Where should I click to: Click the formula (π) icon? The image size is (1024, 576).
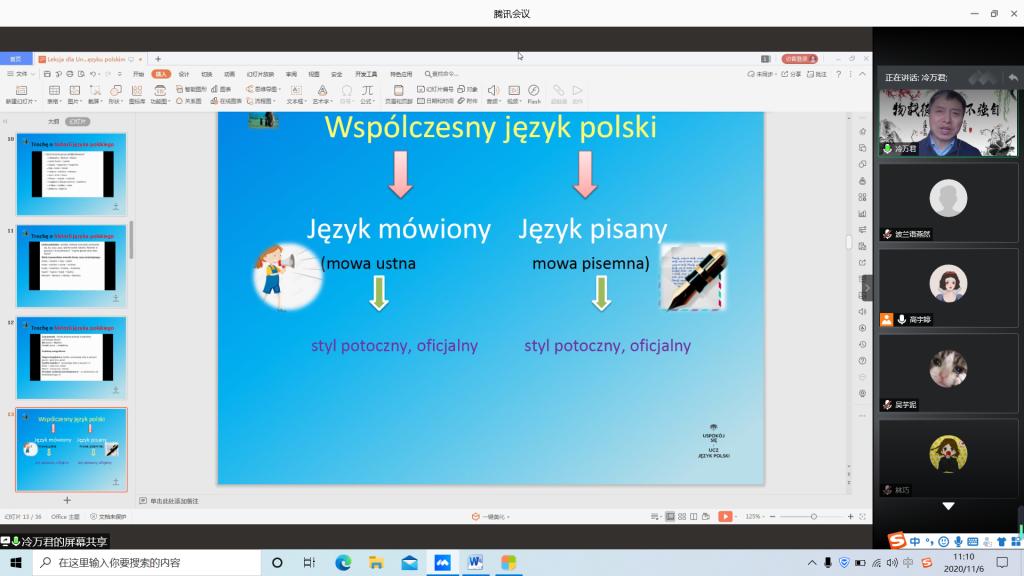click(x=367, y=91)
